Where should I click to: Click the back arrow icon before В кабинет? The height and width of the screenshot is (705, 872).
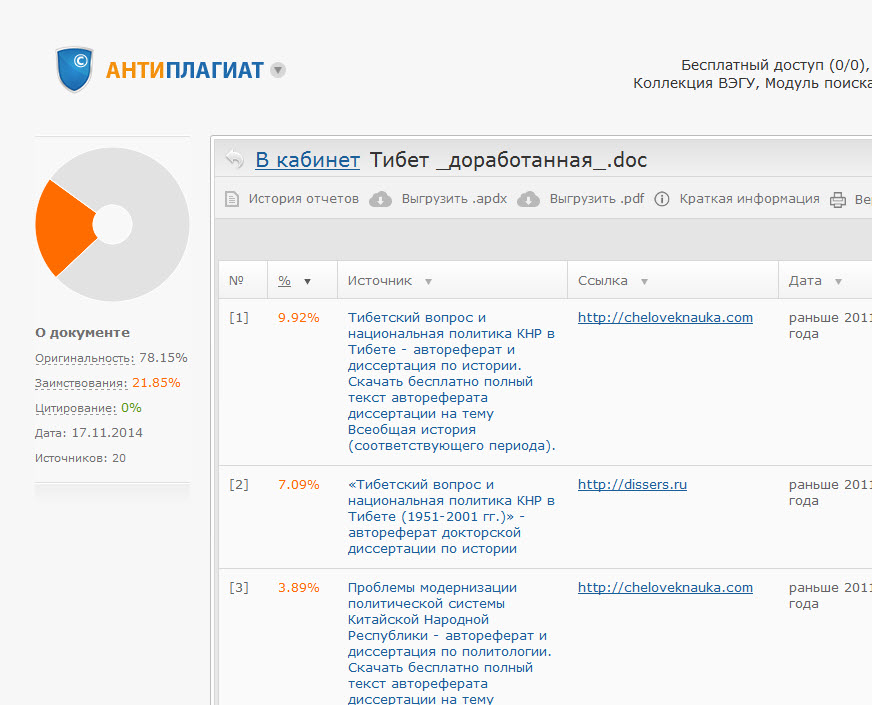(235, 159)
